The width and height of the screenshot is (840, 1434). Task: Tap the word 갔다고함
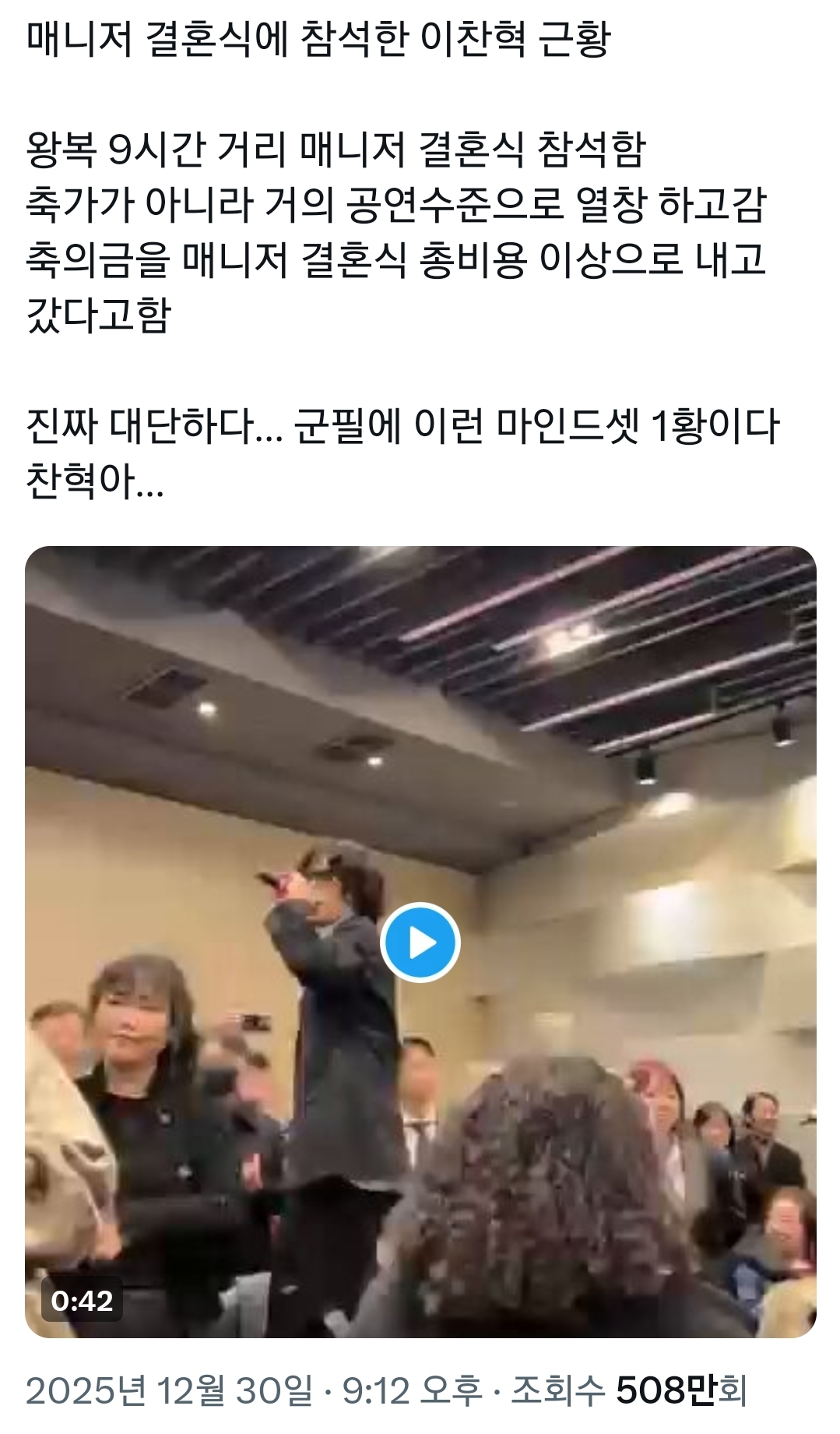pyautogui.click(x=98, y=315)
